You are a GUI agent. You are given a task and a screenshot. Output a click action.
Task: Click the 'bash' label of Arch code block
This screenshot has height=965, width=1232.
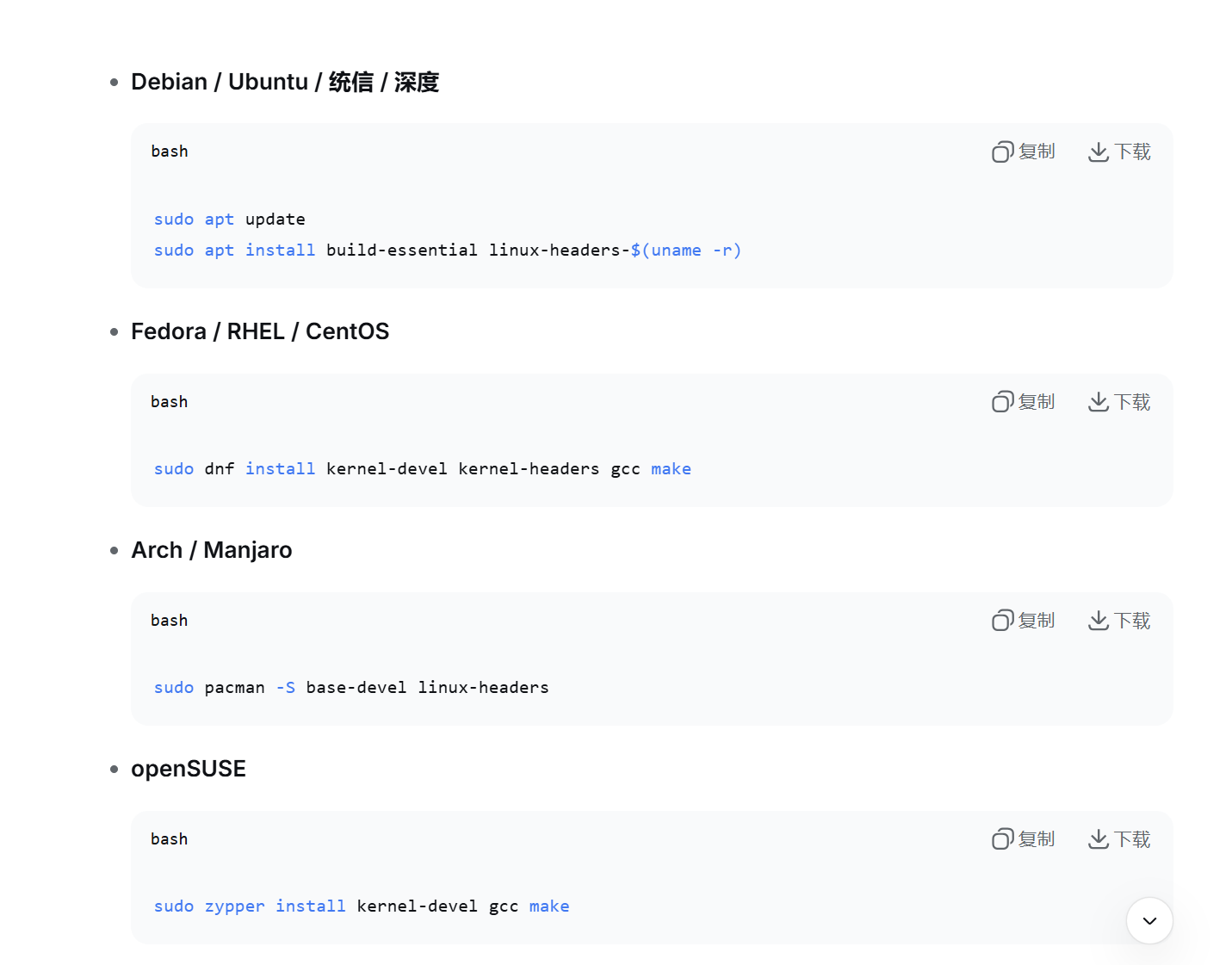tap(170, 621)
